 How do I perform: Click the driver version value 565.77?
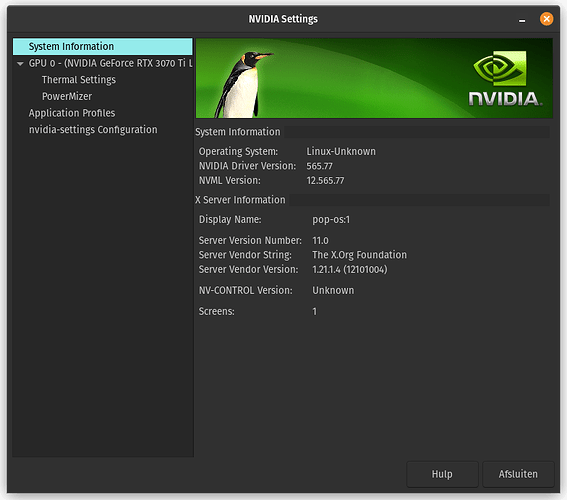coord(320,166)
